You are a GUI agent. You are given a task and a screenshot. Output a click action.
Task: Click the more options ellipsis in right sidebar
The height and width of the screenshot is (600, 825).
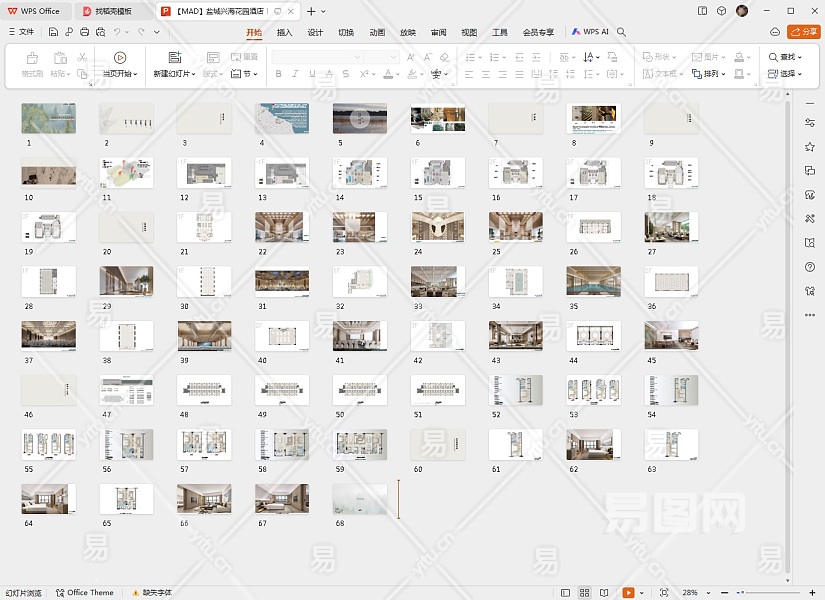point(809,315)
